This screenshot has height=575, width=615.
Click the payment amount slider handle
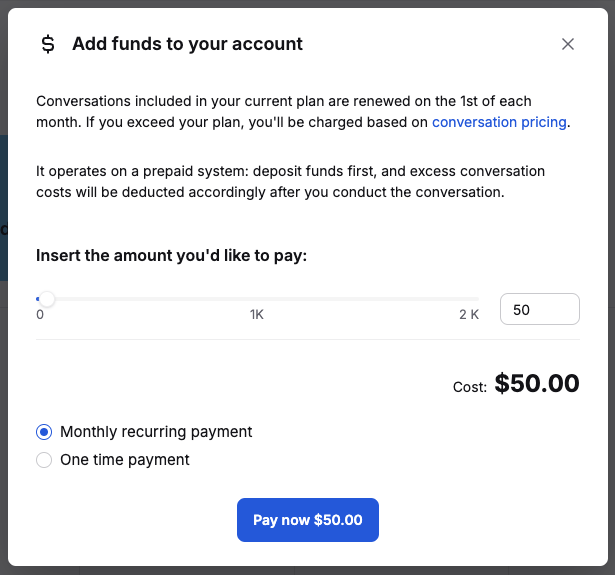[x=46, y=299]
